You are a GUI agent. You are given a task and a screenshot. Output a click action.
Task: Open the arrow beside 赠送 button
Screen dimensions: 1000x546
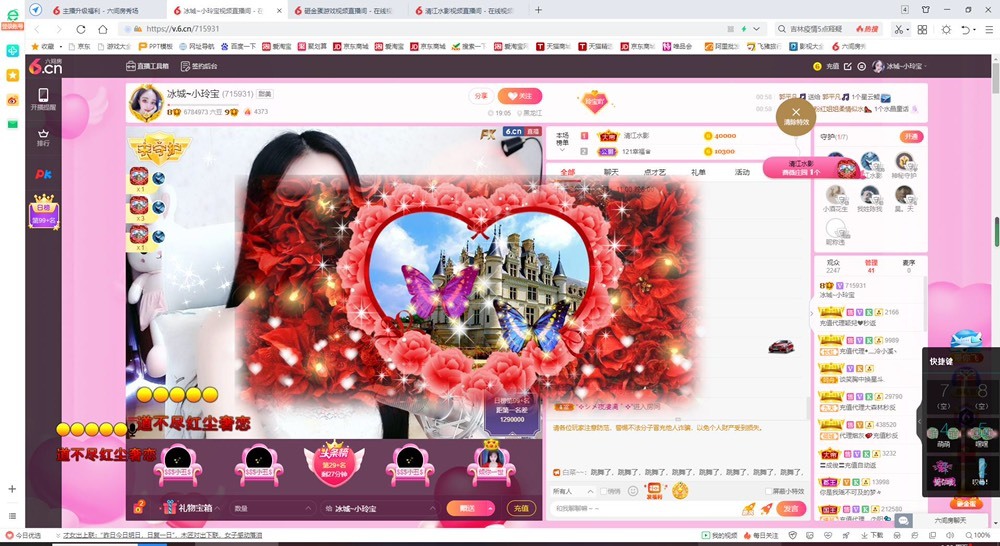click(x=490, y=508)
